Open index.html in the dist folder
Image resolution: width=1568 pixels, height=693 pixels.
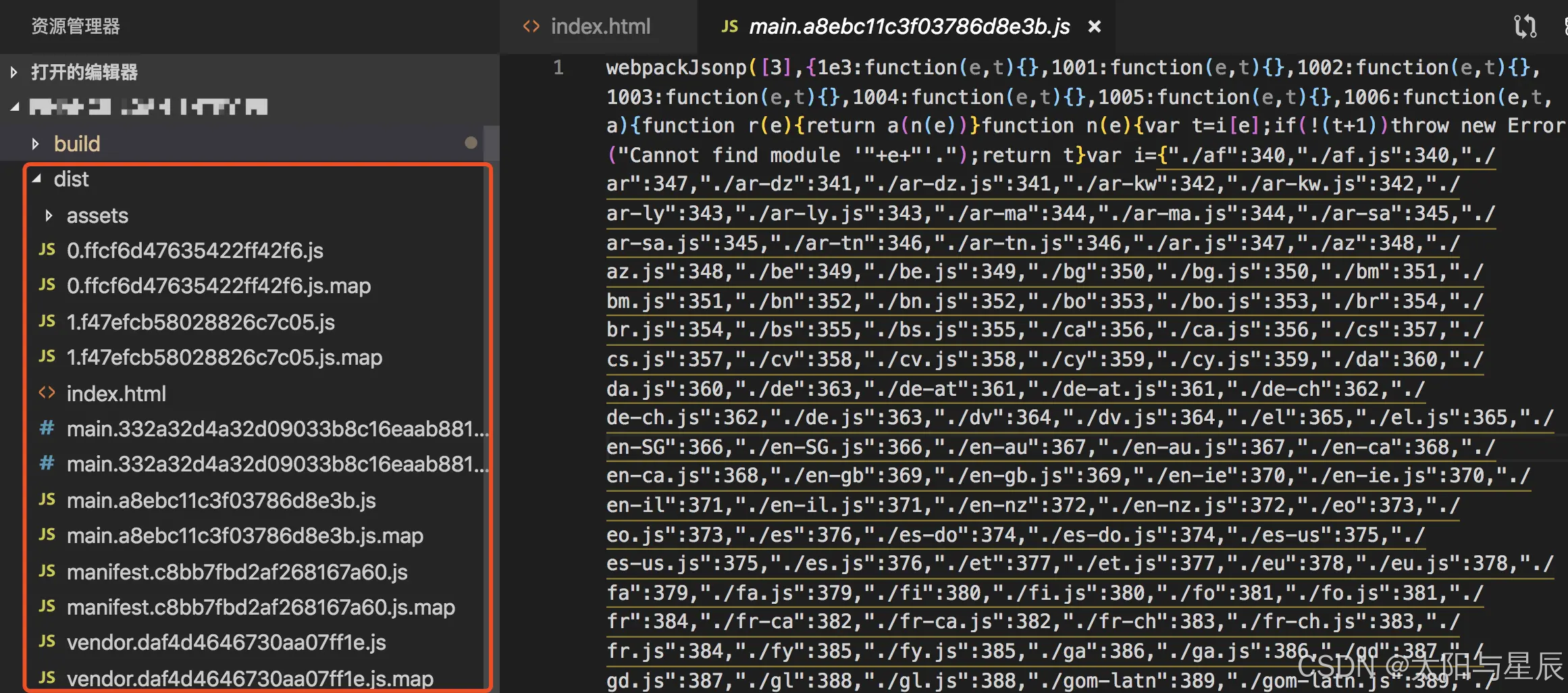pyautogui.click(x=116, y=394)
